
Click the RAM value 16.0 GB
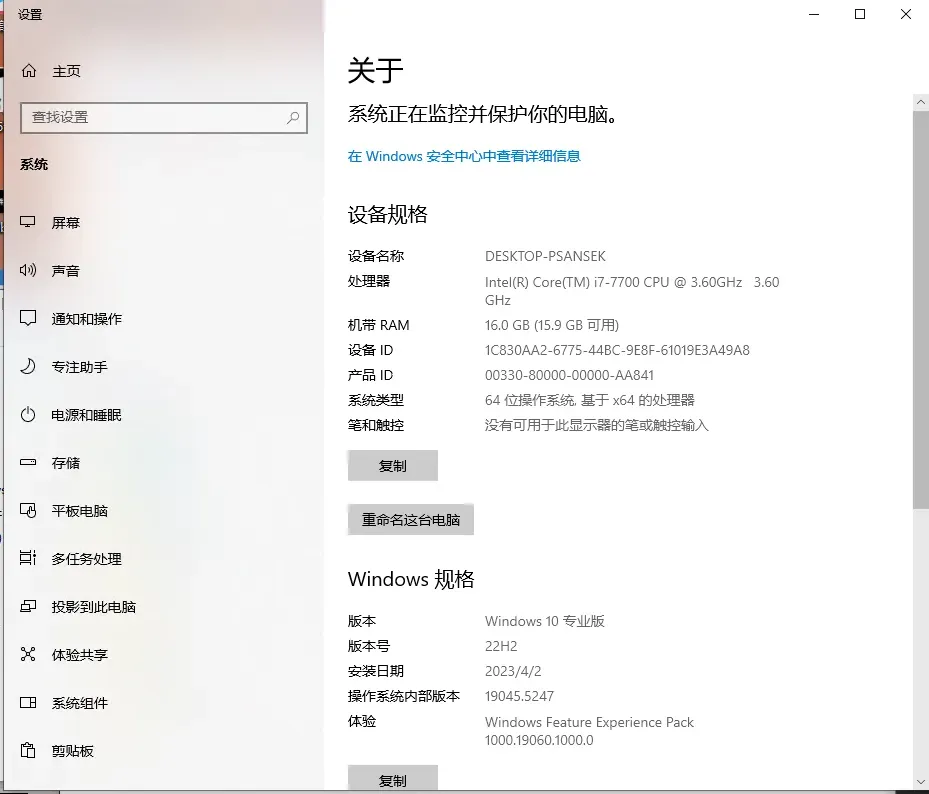[552, 325]
